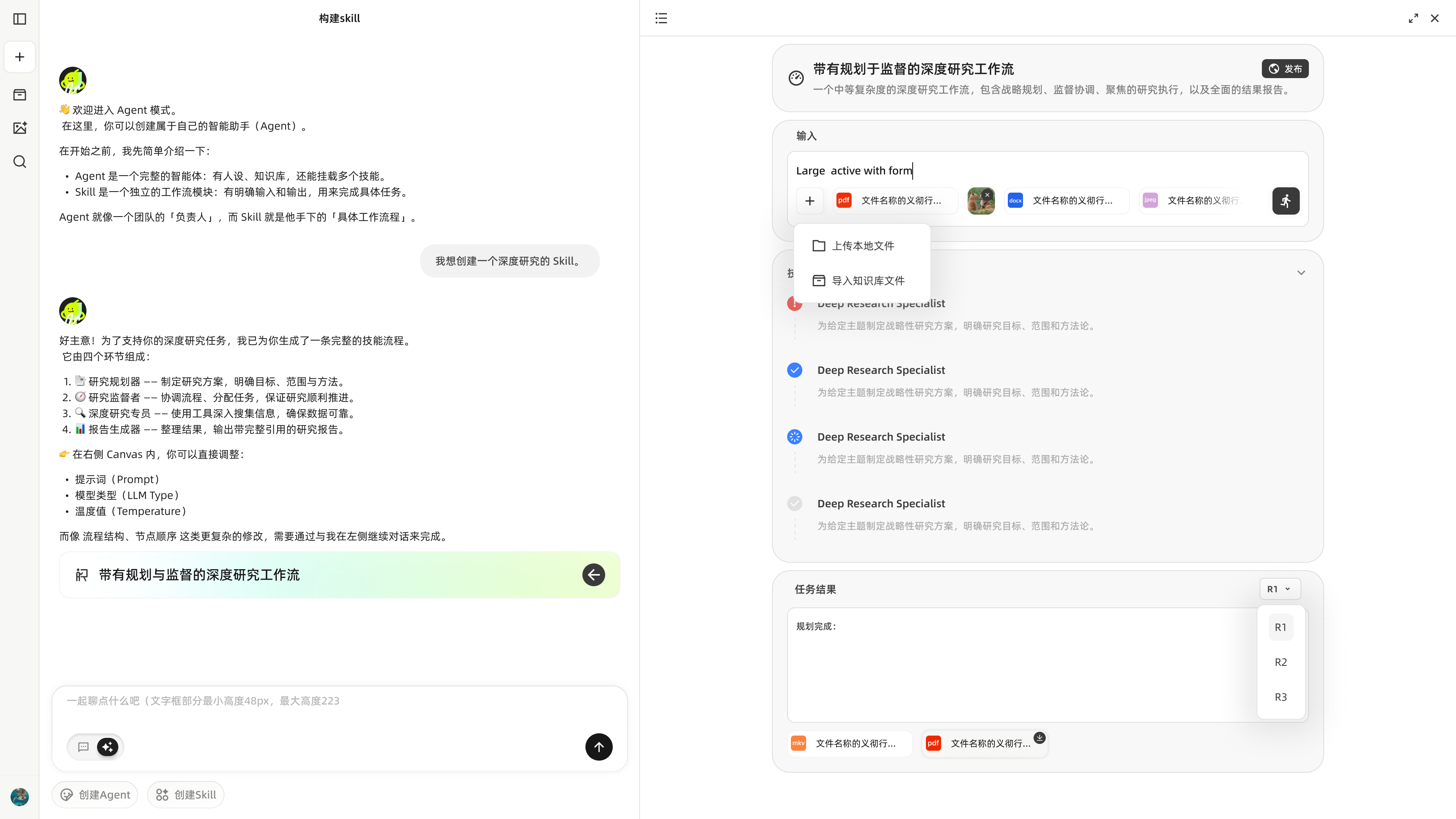
Task: Collapse the execution panel with the chevron
Action: pos(1301,273)
